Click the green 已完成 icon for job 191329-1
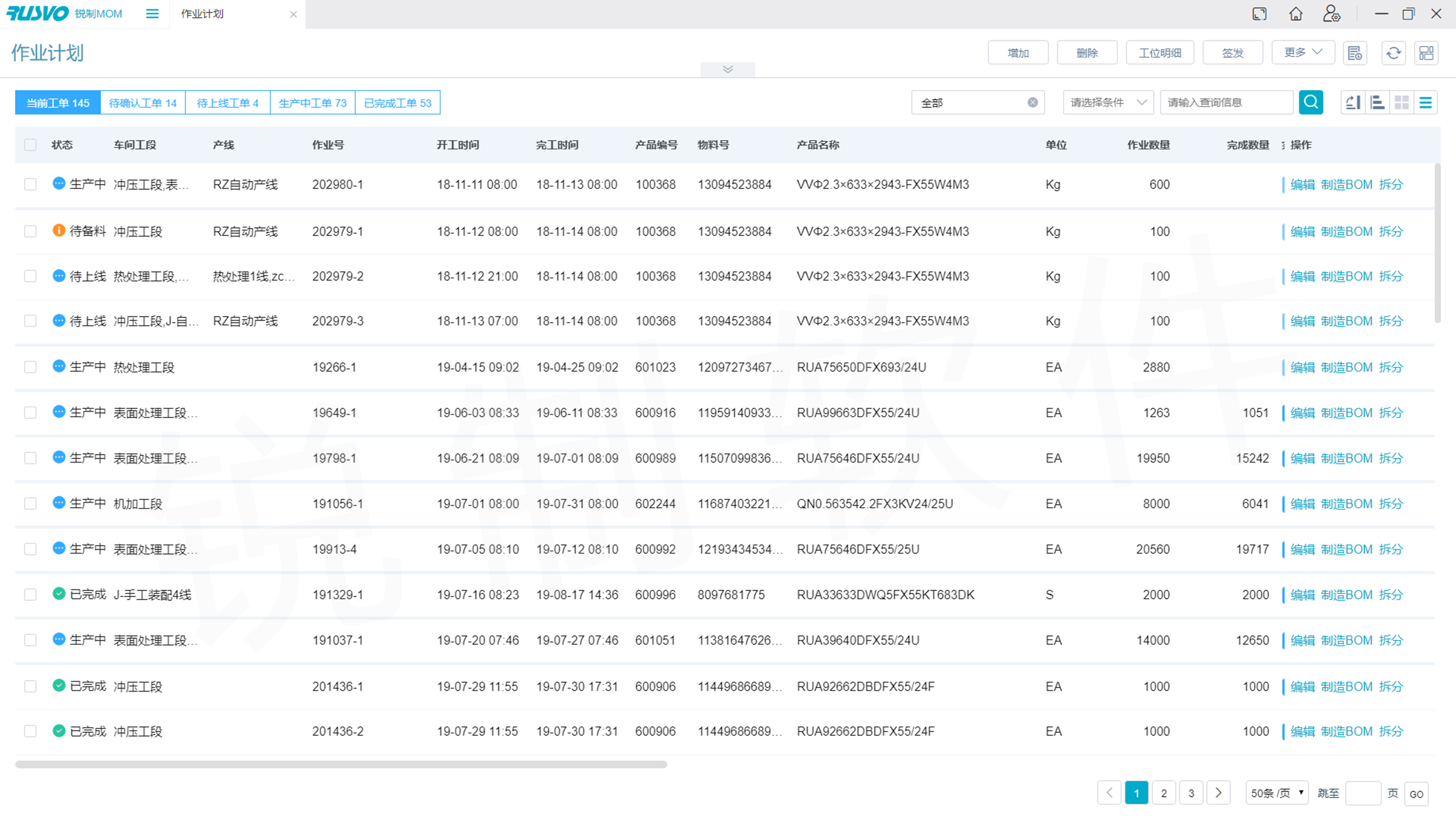The width and height of the screenshot is (1456, 816). click(59, 593)
